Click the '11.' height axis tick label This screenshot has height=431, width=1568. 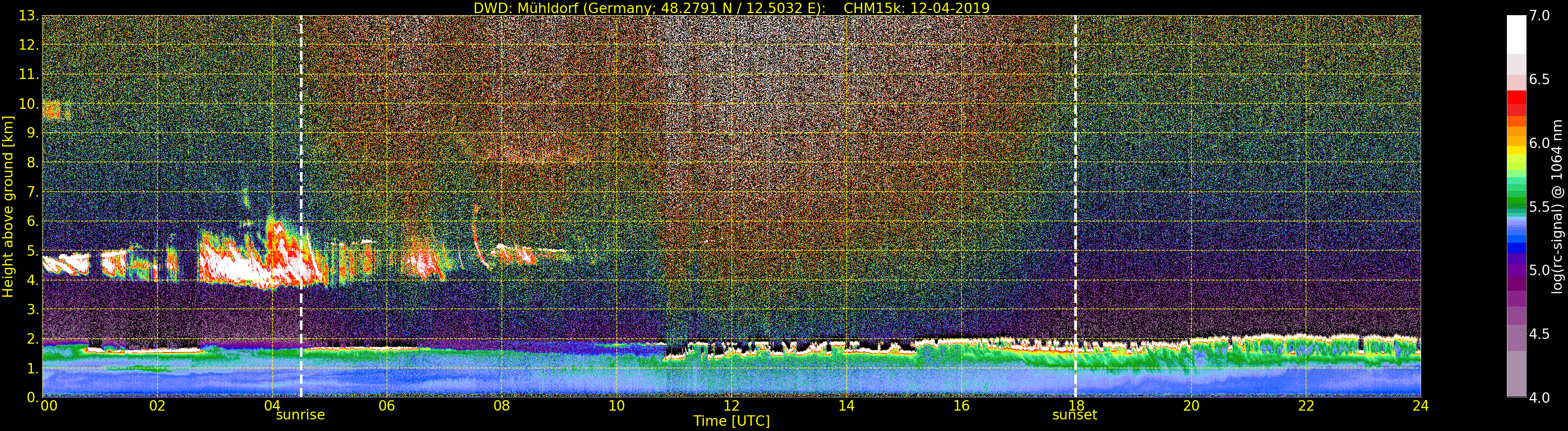(x=29, y=74)
